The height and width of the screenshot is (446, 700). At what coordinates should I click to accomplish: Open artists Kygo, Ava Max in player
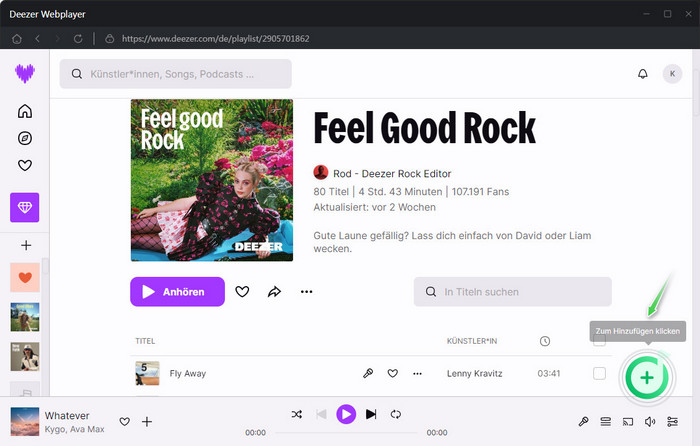tap(75, 429)
